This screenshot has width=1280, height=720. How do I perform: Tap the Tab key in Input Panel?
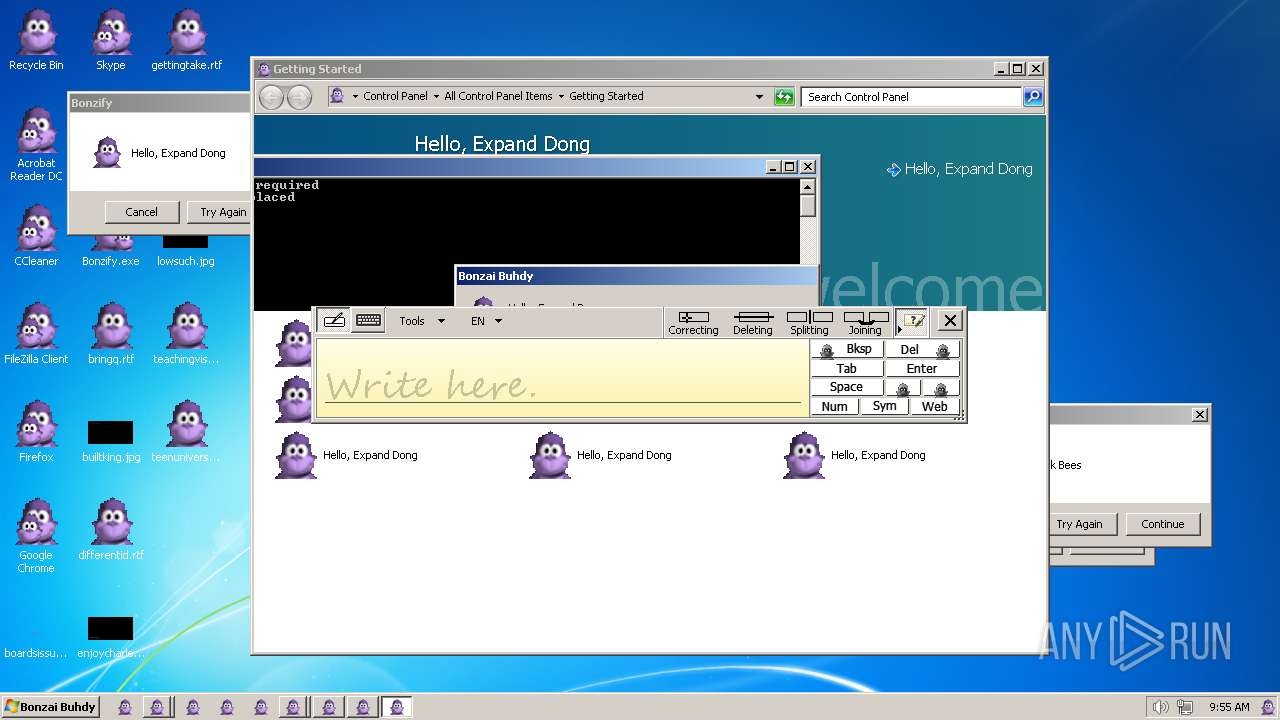(x=847, y=368)
